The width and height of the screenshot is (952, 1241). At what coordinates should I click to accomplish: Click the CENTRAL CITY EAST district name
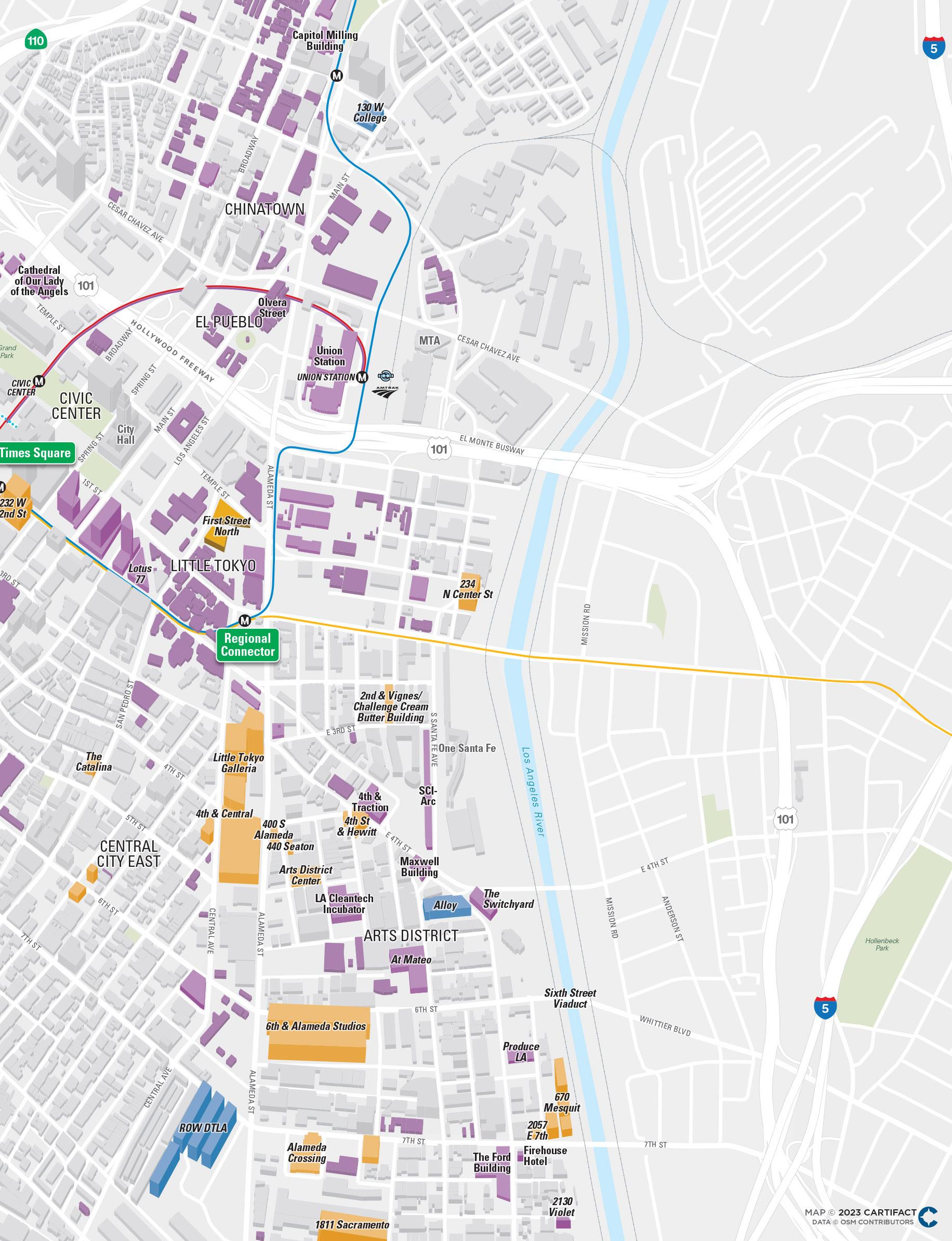click(129, 853)
